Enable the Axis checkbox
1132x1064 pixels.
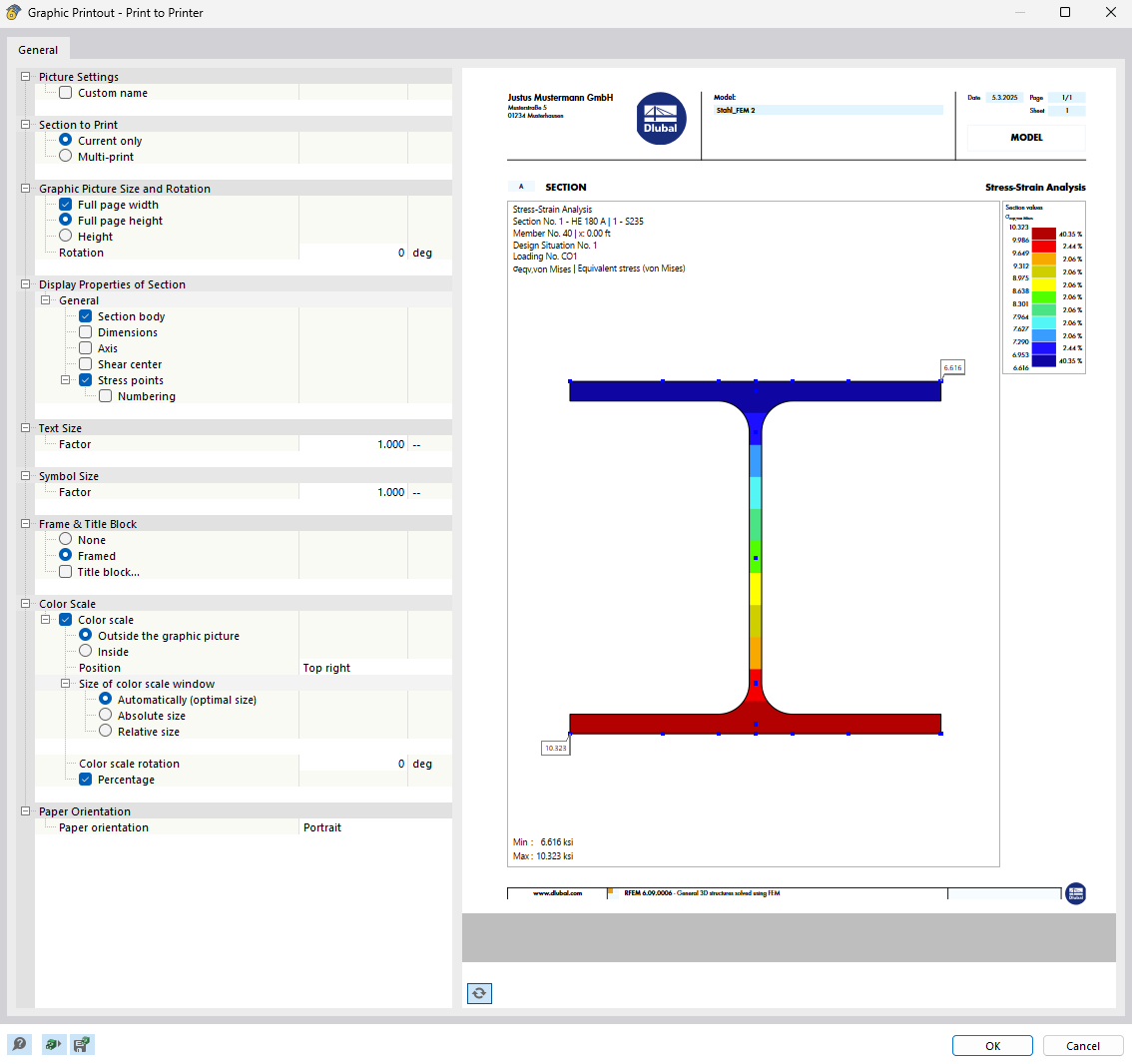(85, 348)
